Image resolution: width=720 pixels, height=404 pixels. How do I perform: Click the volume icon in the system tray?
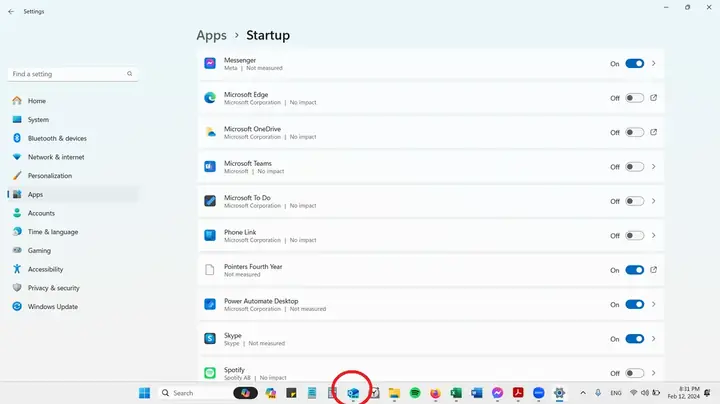(x=645, y=393)
